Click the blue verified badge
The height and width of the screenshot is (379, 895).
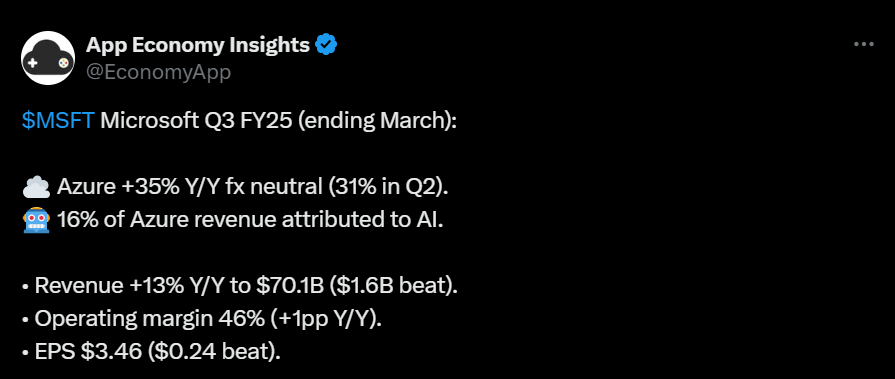click(x=326, y=45)
